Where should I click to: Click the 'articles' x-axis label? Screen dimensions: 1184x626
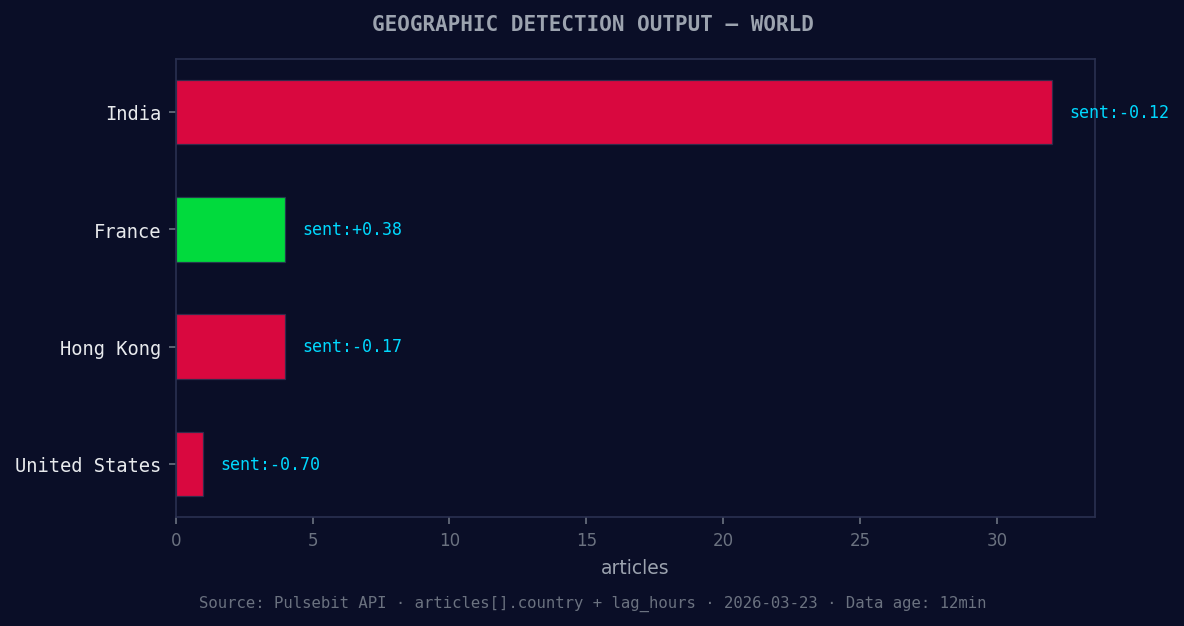click(x=634, y=567)
